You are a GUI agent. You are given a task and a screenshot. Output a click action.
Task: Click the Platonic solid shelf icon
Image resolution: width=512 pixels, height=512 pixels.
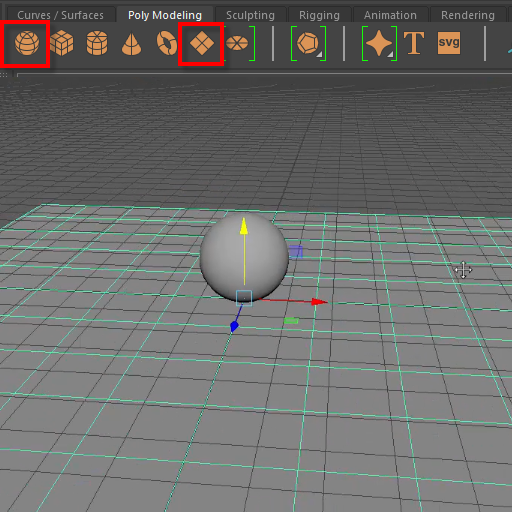(x=308, y=43)
